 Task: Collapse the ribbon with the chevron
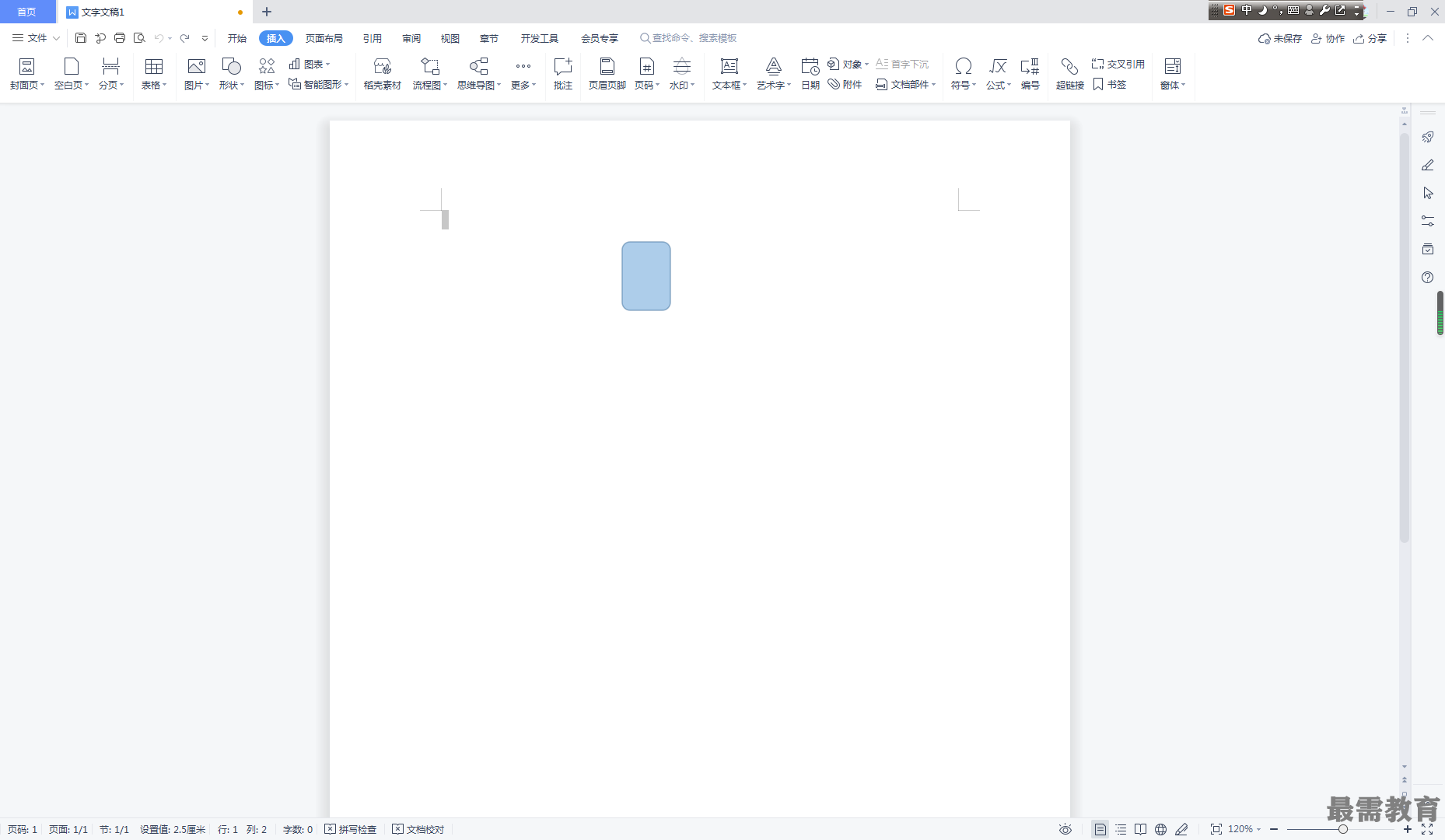pyautogui.click(x=1428, y=38)
